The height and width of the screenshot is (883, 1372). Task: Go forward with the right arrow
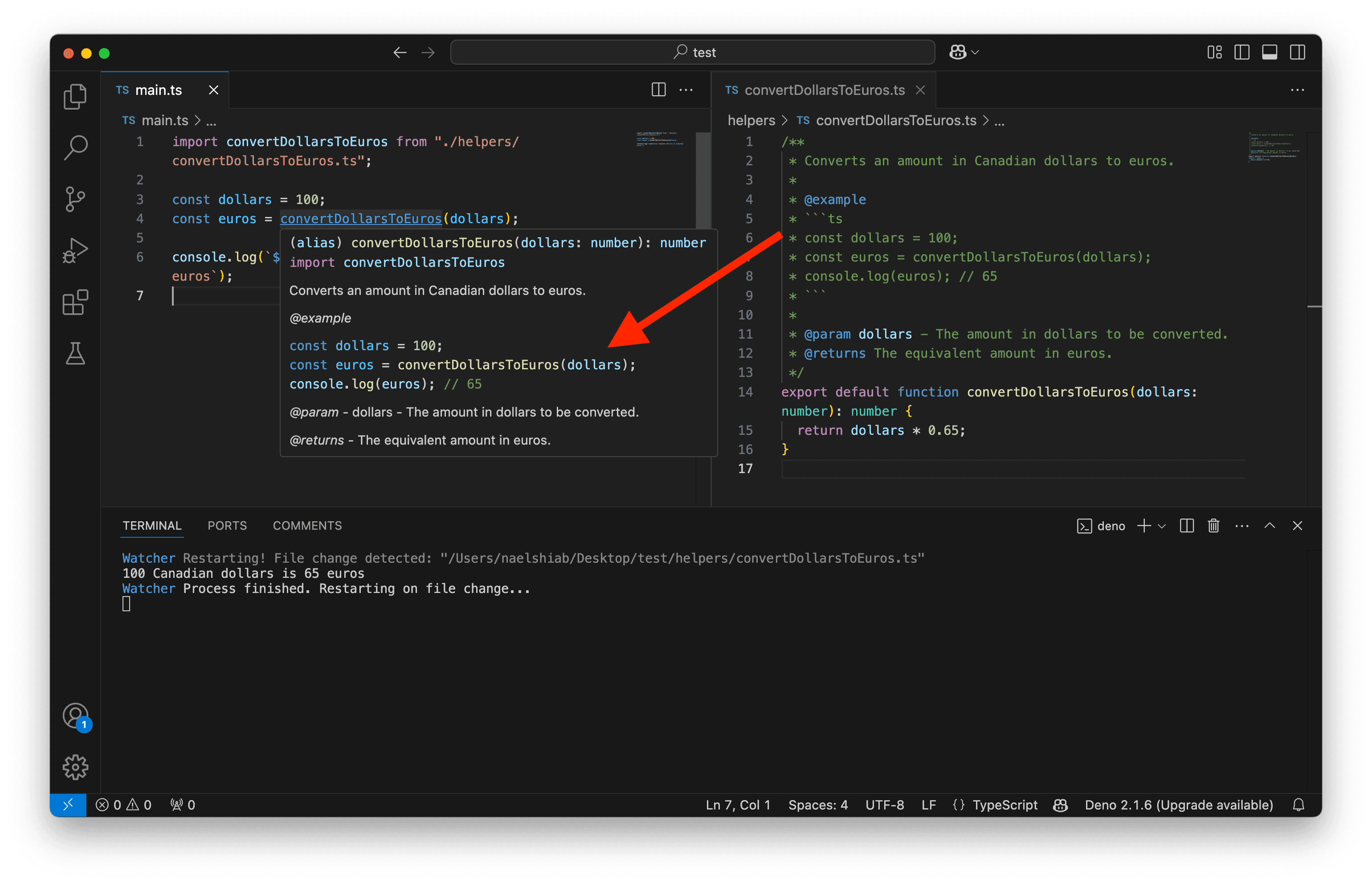[428, 53]
